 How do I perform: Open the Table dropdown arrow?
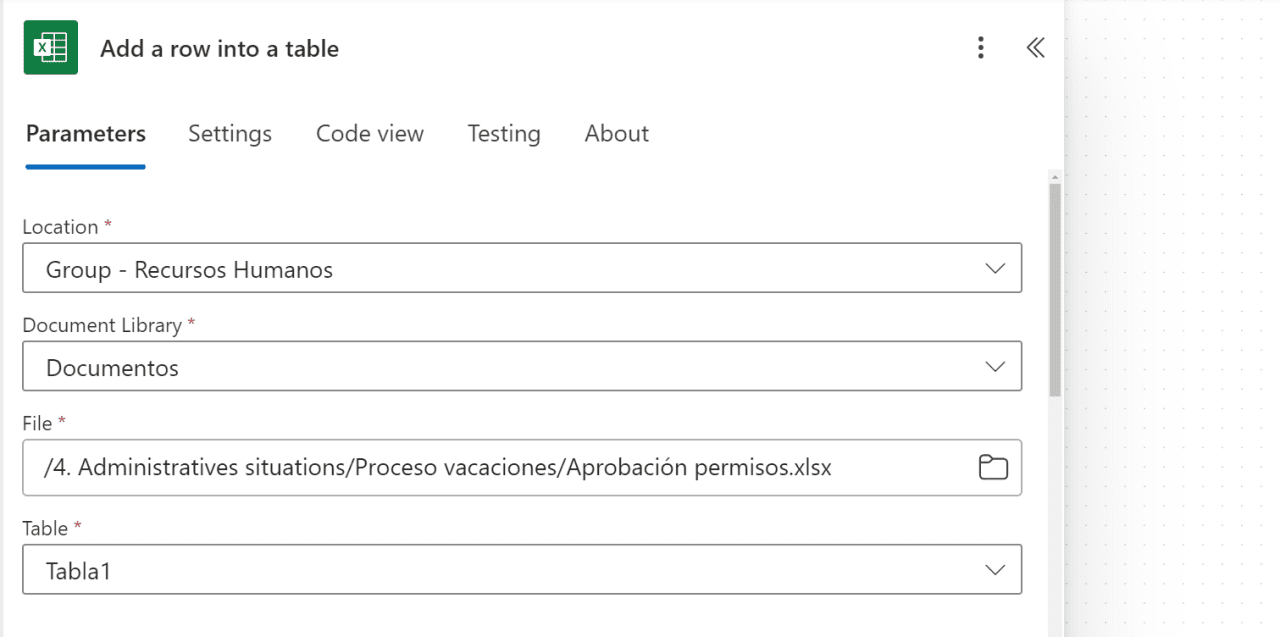point(995,569)
